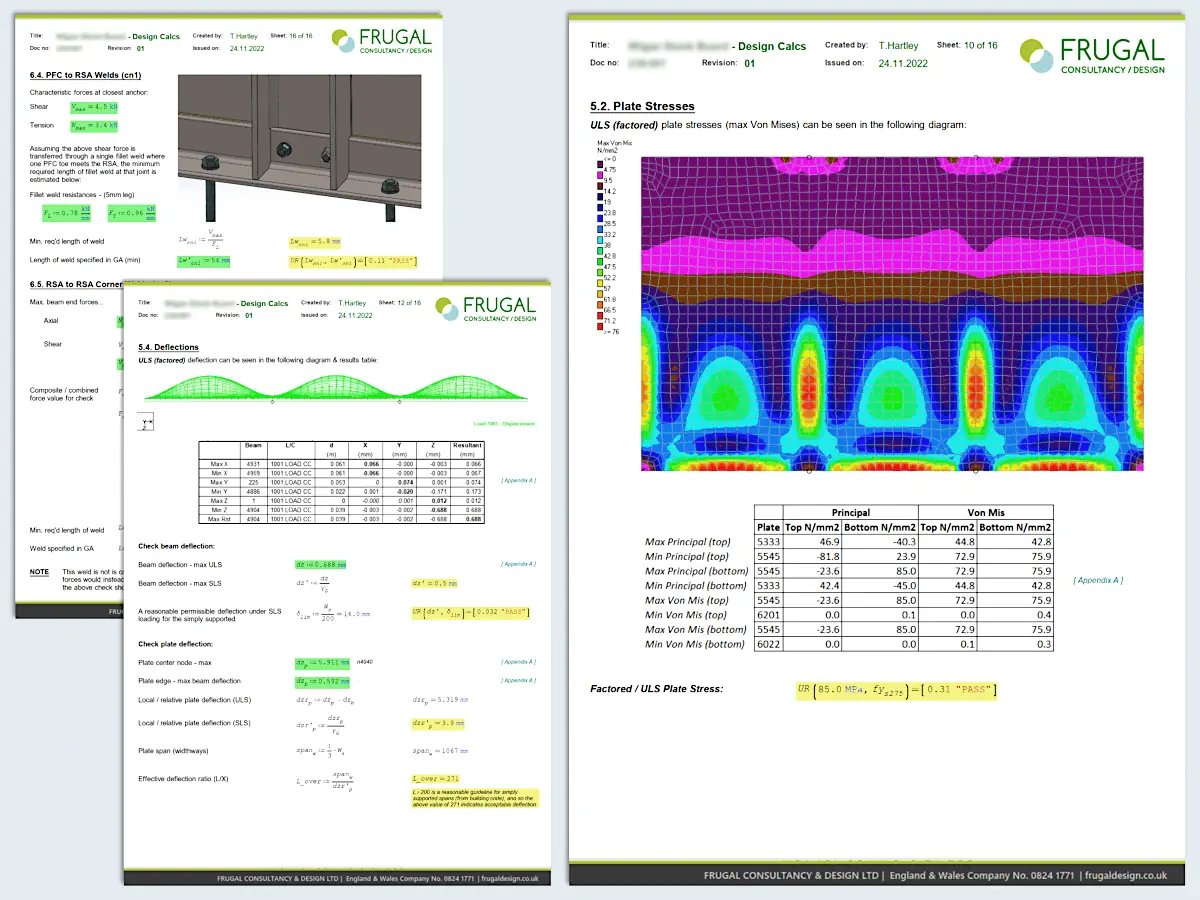
Task: Open the Appendix A reference beside the plate stress table
Action: (1097, 580)
